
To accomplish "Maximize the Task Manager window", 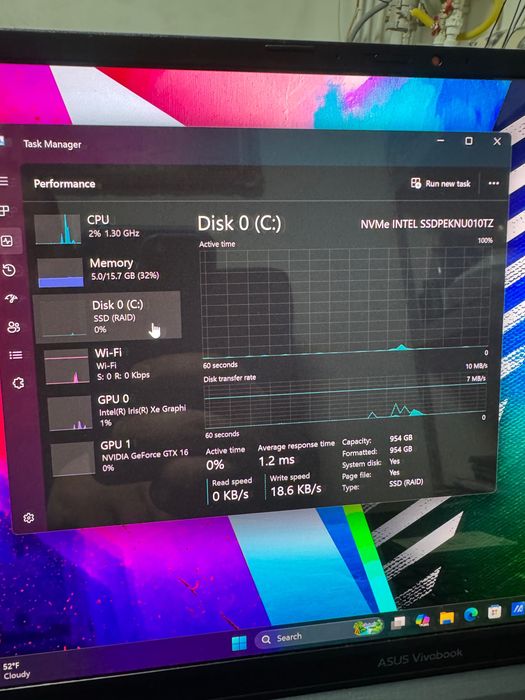I will point(469,141).
